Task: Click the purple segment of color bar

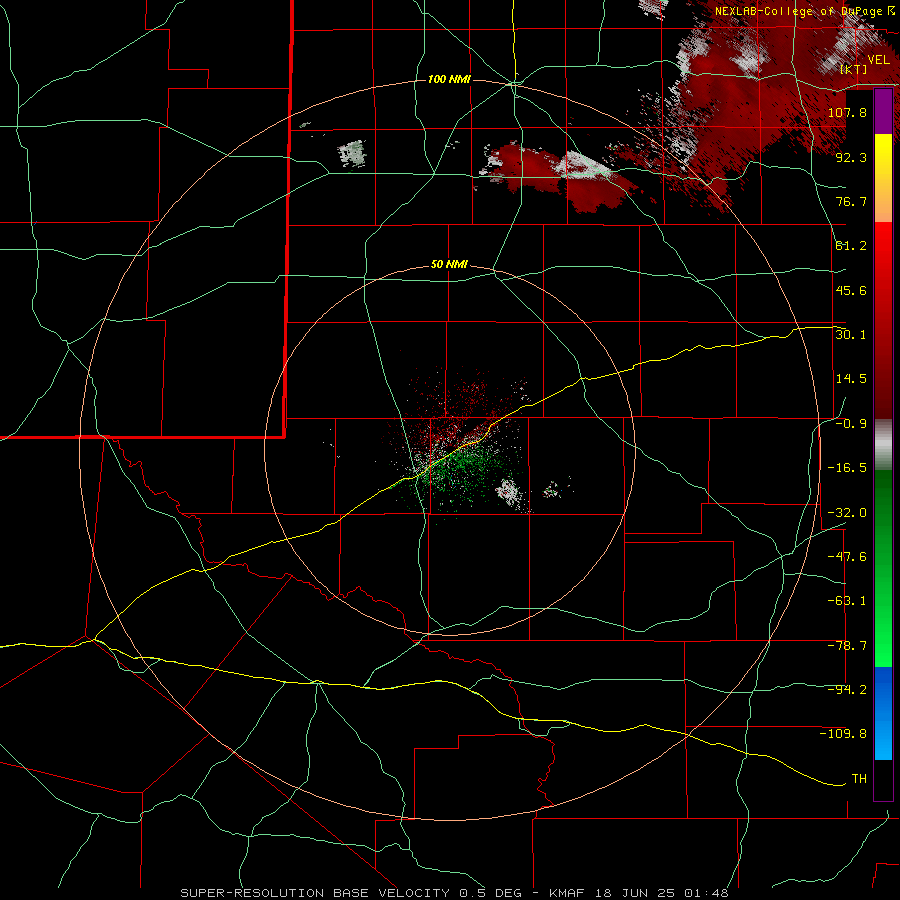Action: coord(883,111)
